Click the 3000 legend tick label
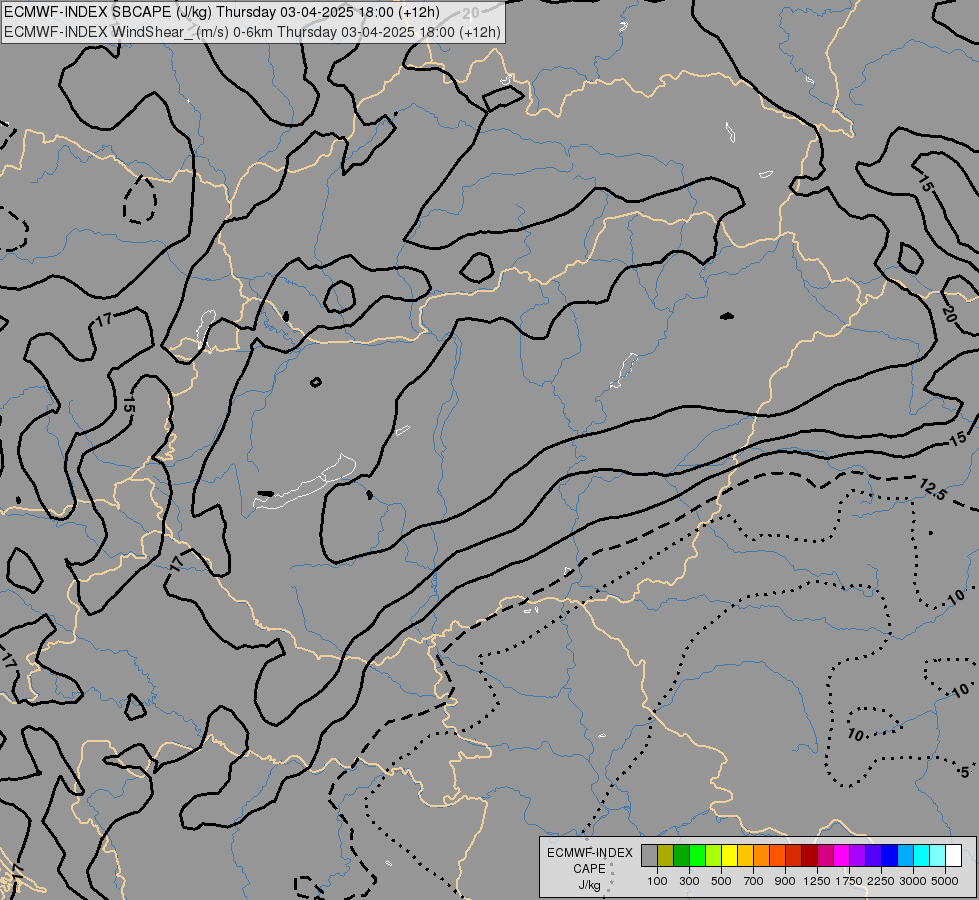 (913, 881)
